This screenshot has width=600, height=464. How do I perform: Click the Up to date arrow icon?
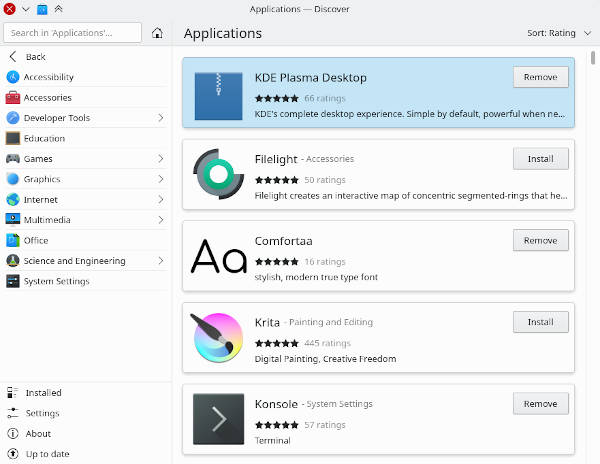tap(13, 454)
